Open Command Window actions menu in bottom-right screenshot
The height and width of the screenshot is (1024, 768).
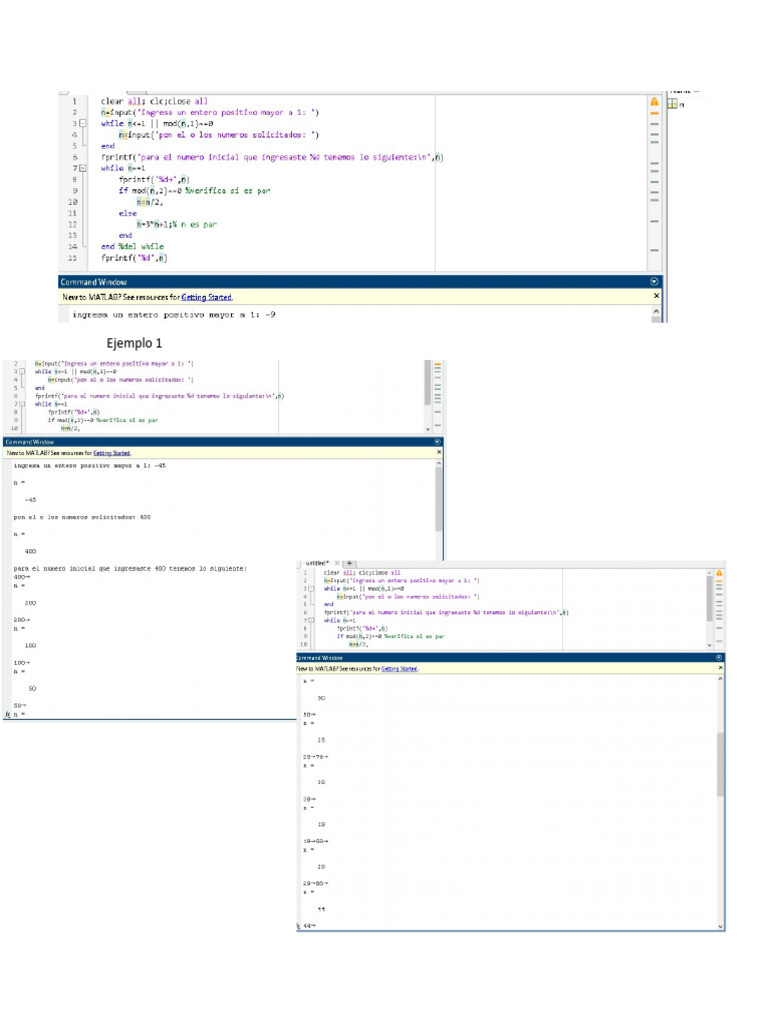point(719,658)
